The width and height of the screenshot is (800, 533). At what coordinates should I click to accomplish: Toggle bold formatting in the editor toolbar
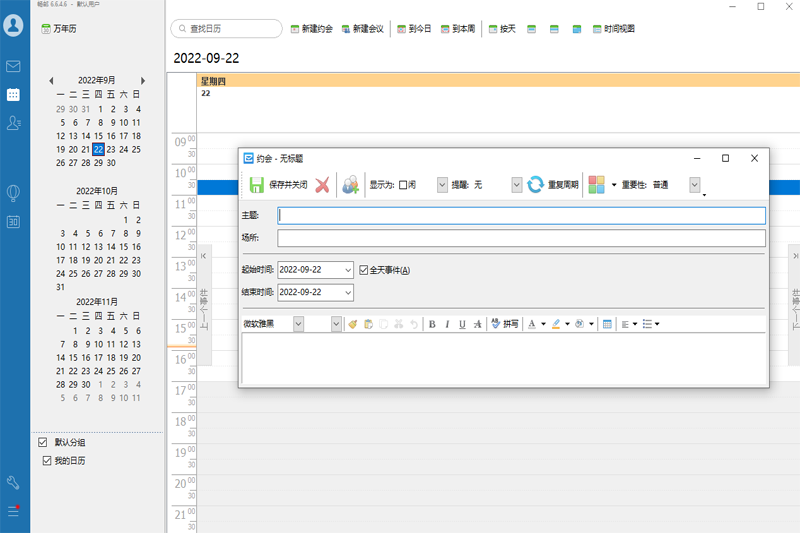(432, 324)
